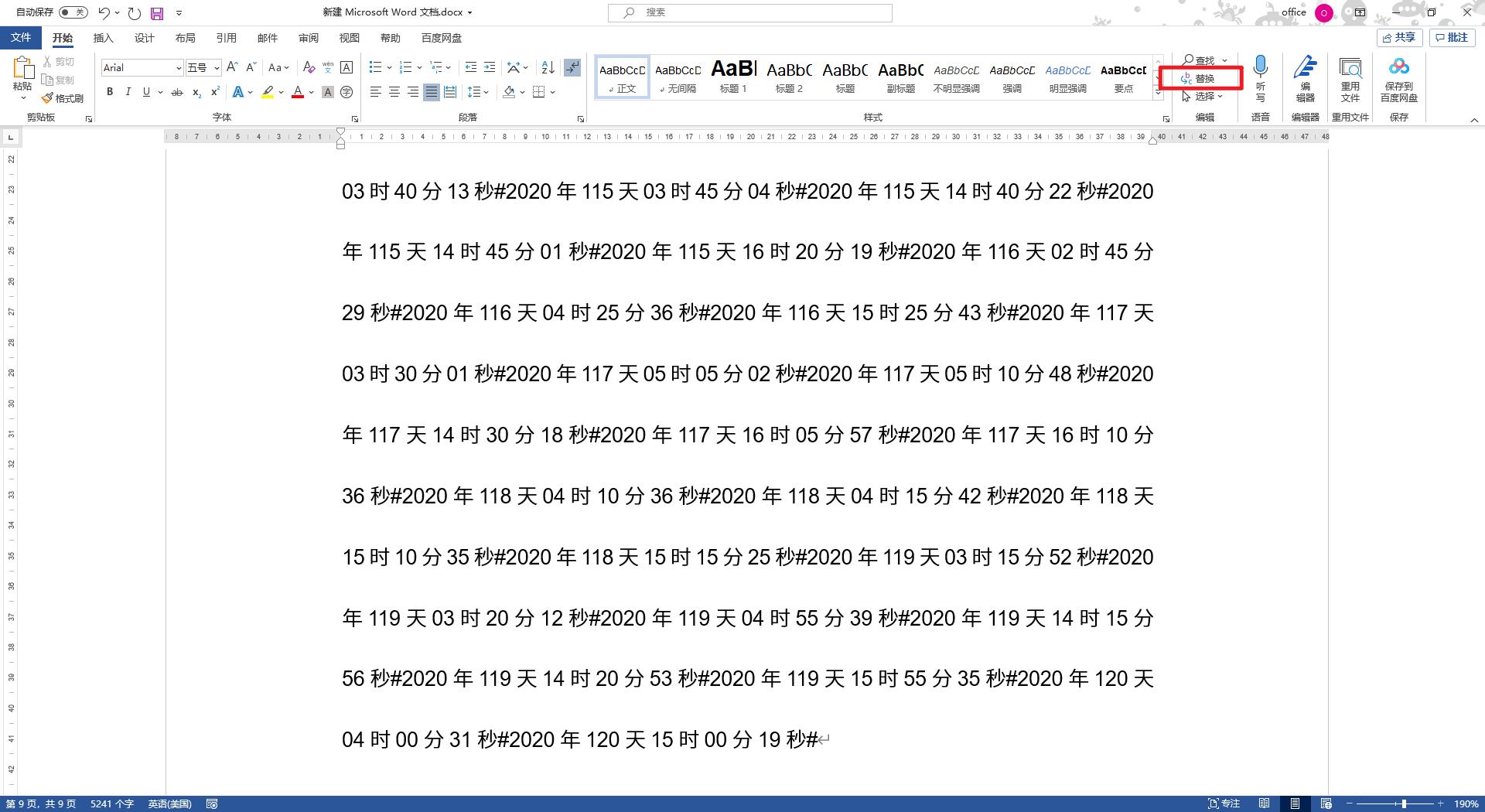Toggle show paragraph marks

coord(572,68)
